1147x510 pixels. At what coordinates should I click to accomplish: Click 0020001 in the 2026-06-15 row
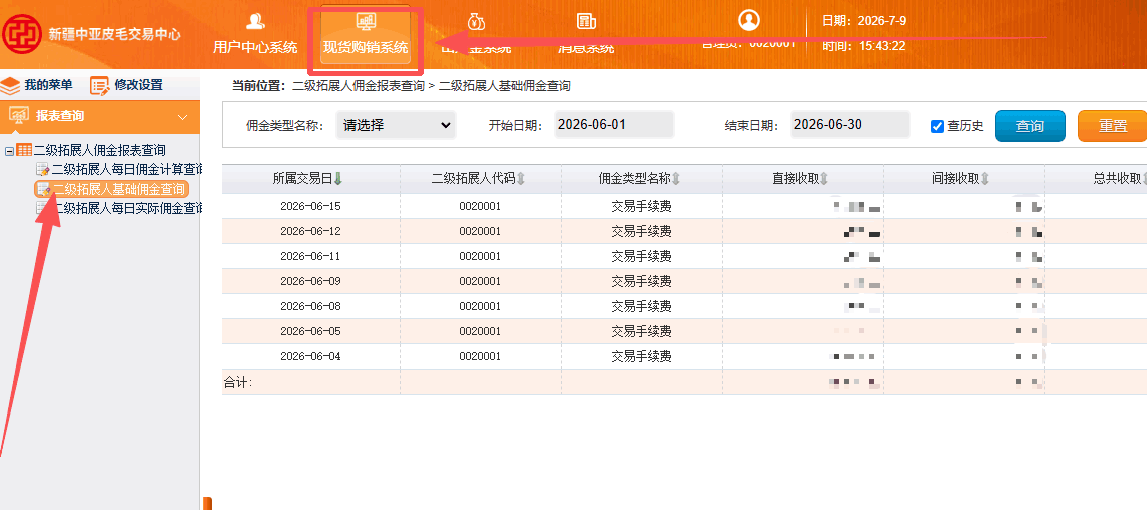point(480,206)
